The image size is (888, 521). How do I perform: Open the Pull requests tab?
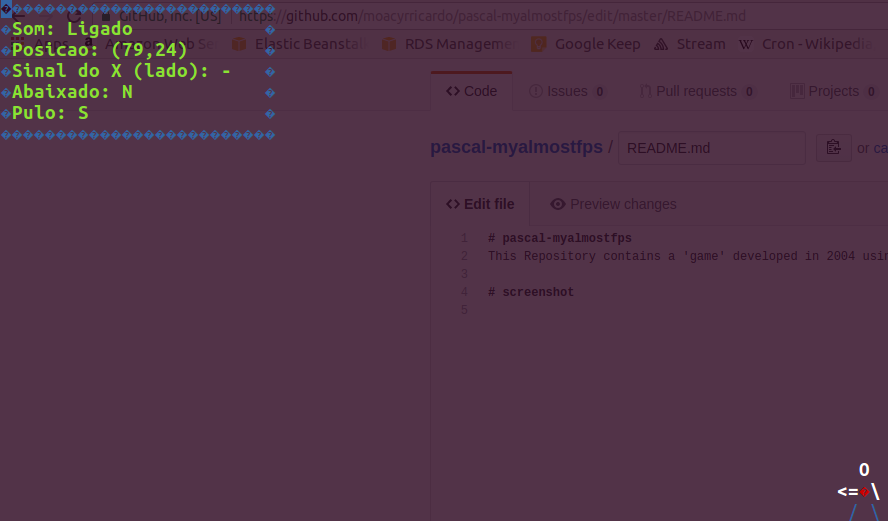tap(697, 91)
